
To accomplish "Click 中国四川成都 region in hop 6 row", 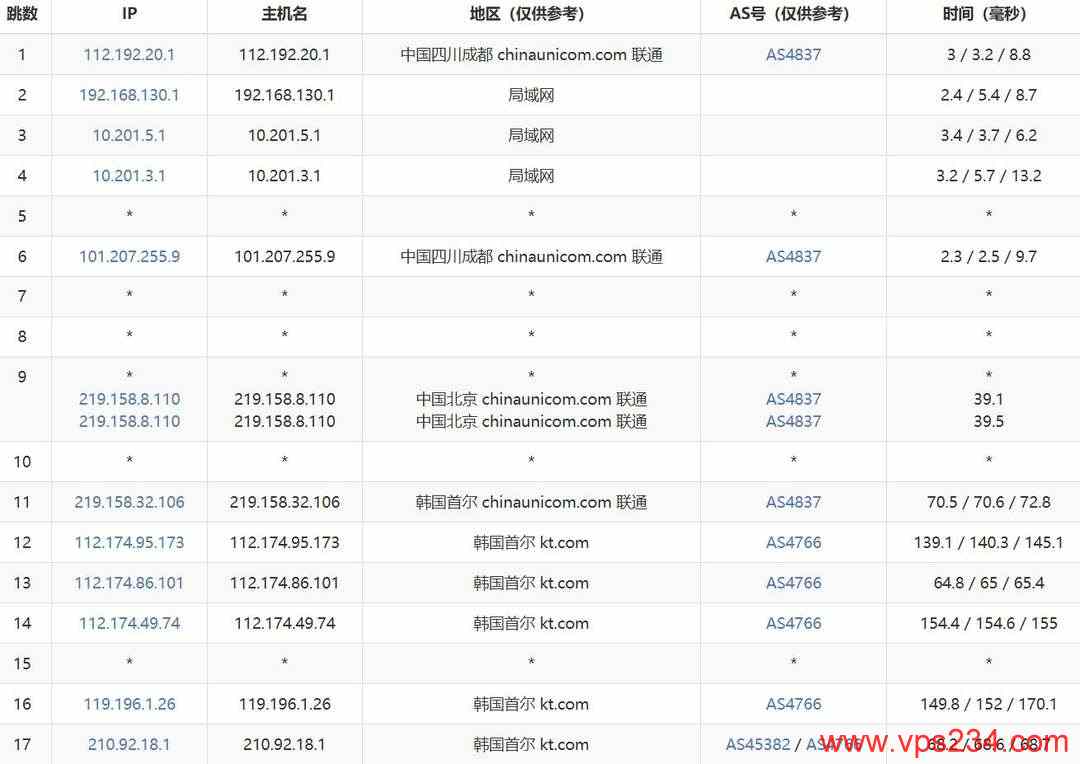I will click(x=531, y=256).
